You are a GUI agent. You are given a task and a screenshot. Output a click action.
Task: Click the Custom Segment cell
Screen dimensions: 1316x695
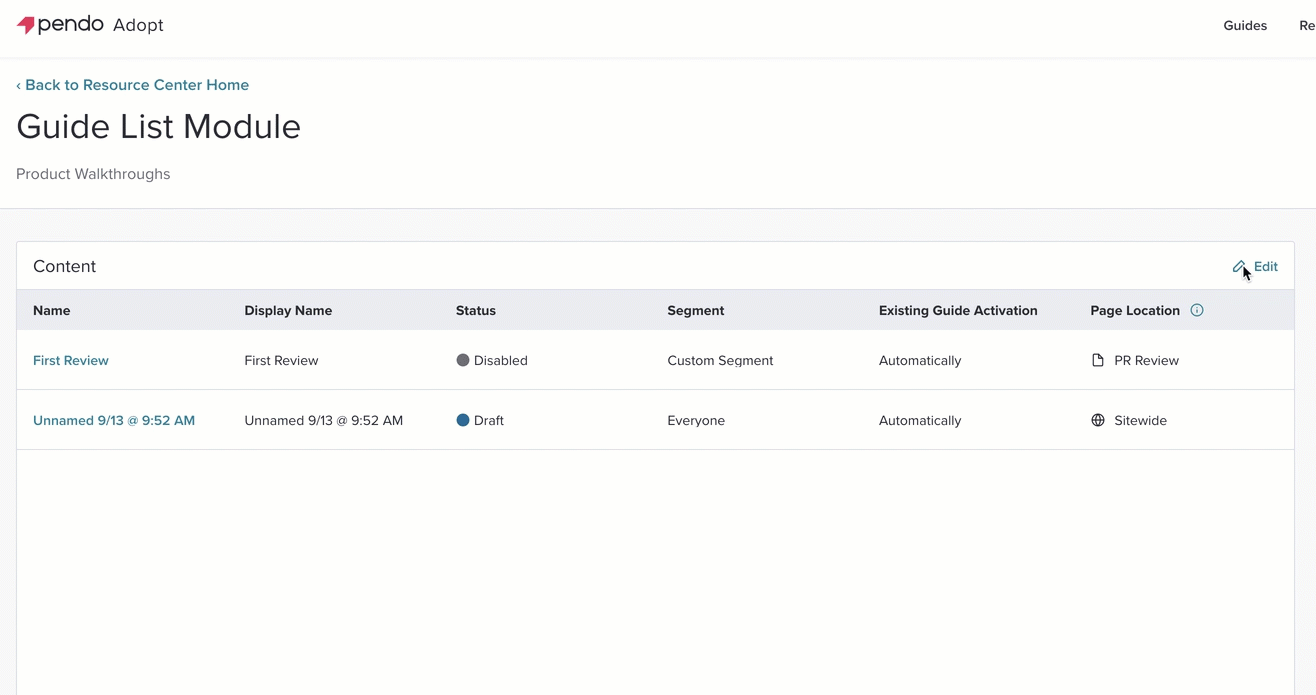click(x=720, y=360)
